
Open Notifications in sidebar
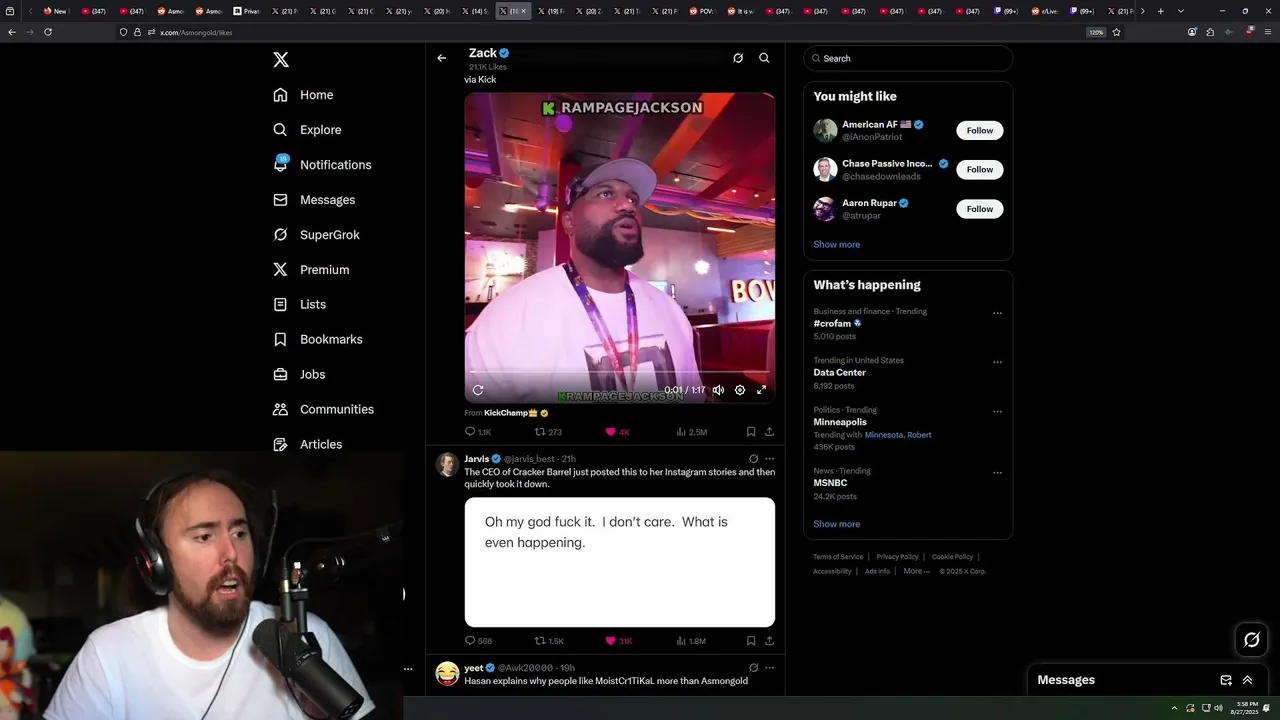[x=322, y=165]
